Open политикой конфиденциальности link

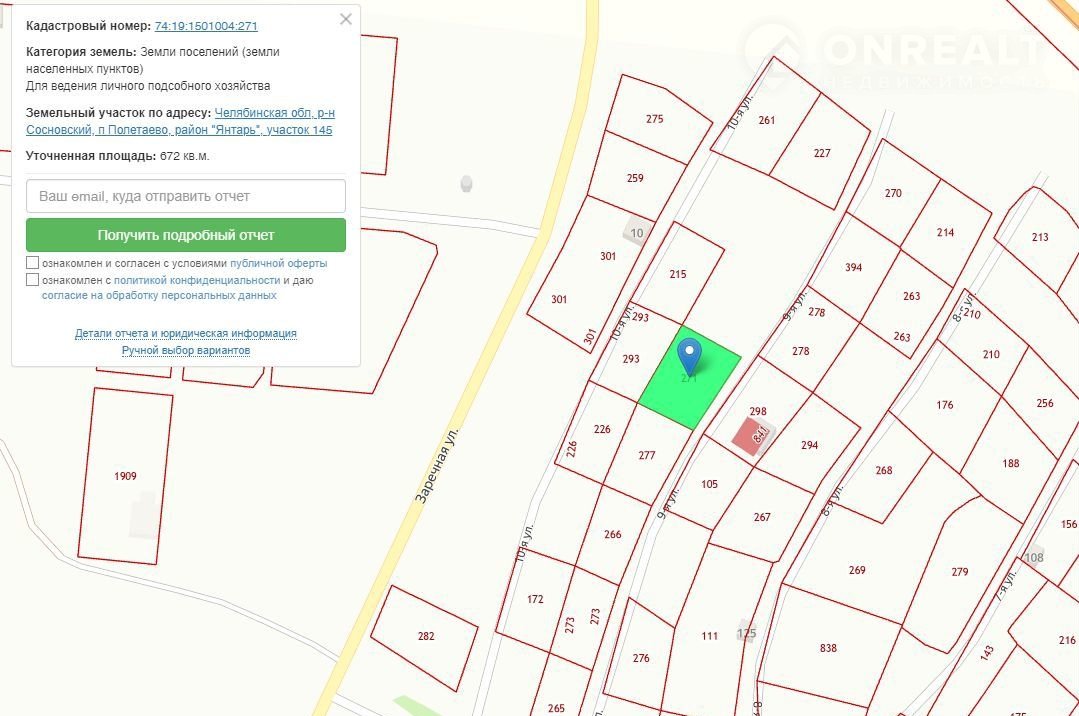coord(196,280)
